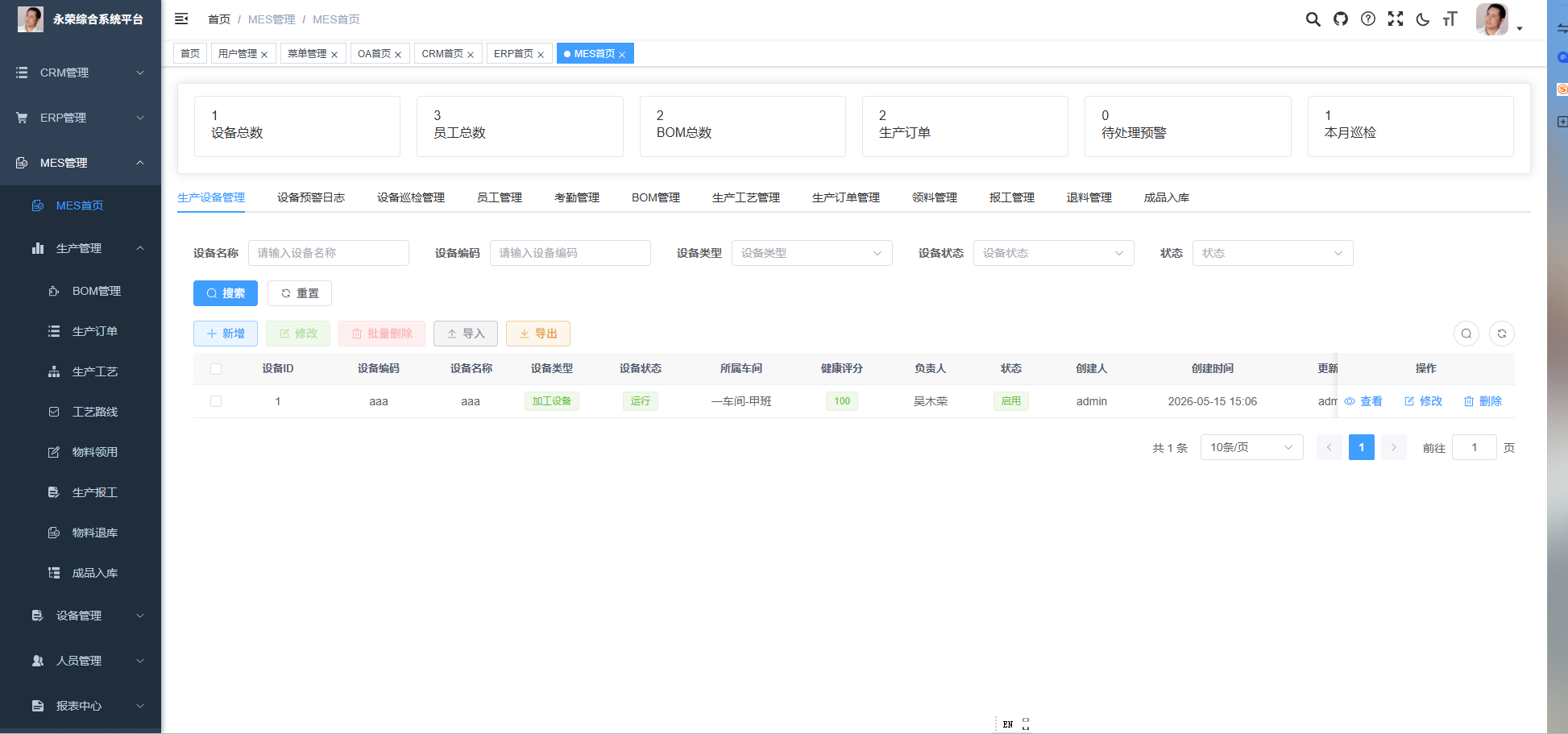
Task: Expand the CRM管理 sidebar menu
Action: tap(81, 73)
